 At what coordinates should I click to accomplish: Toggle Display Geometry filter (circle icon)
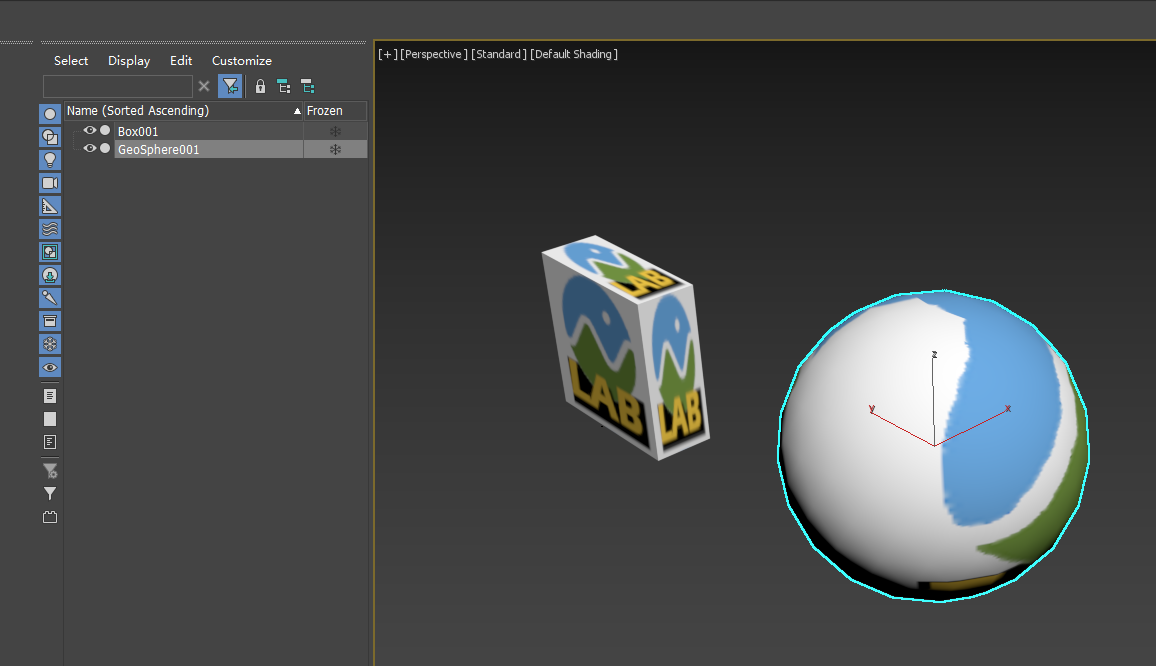[50, 114]
